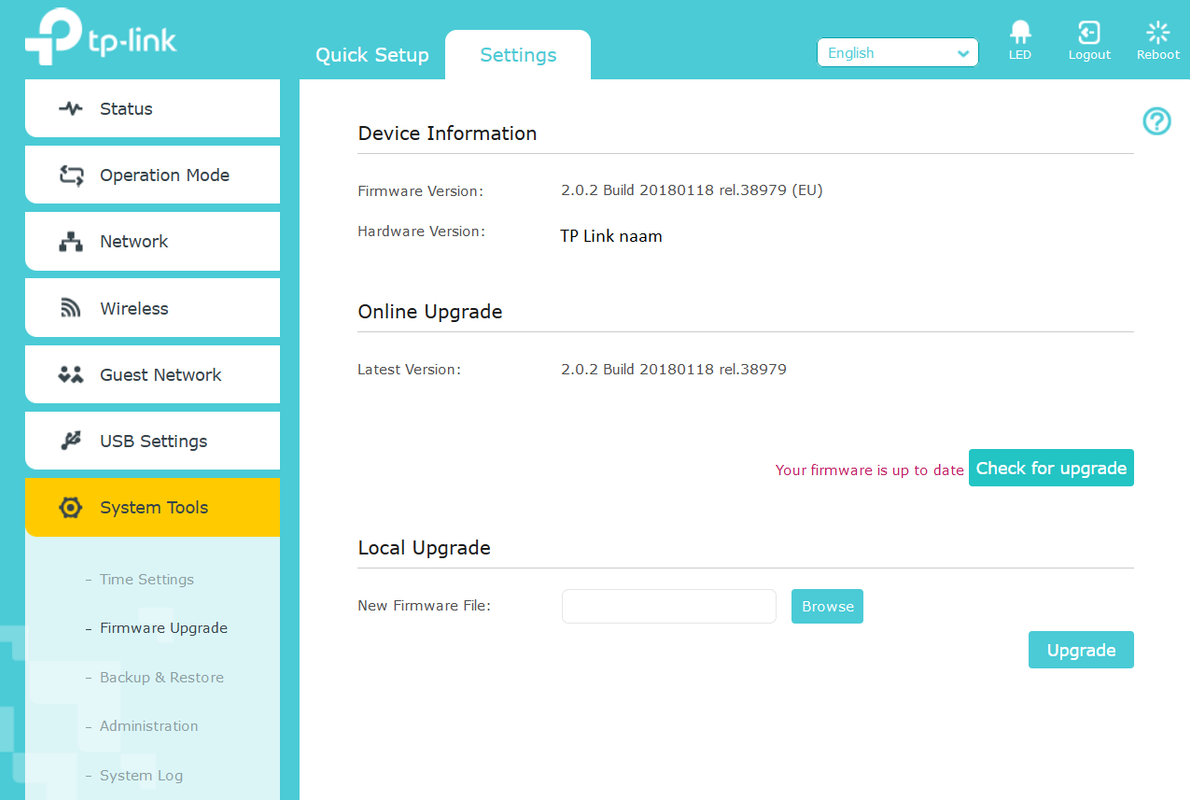Image resolution: width=1190 pixels, height=800 pixels.
Task: Click the 'Latest Version:' label
Action: (408, 370)
